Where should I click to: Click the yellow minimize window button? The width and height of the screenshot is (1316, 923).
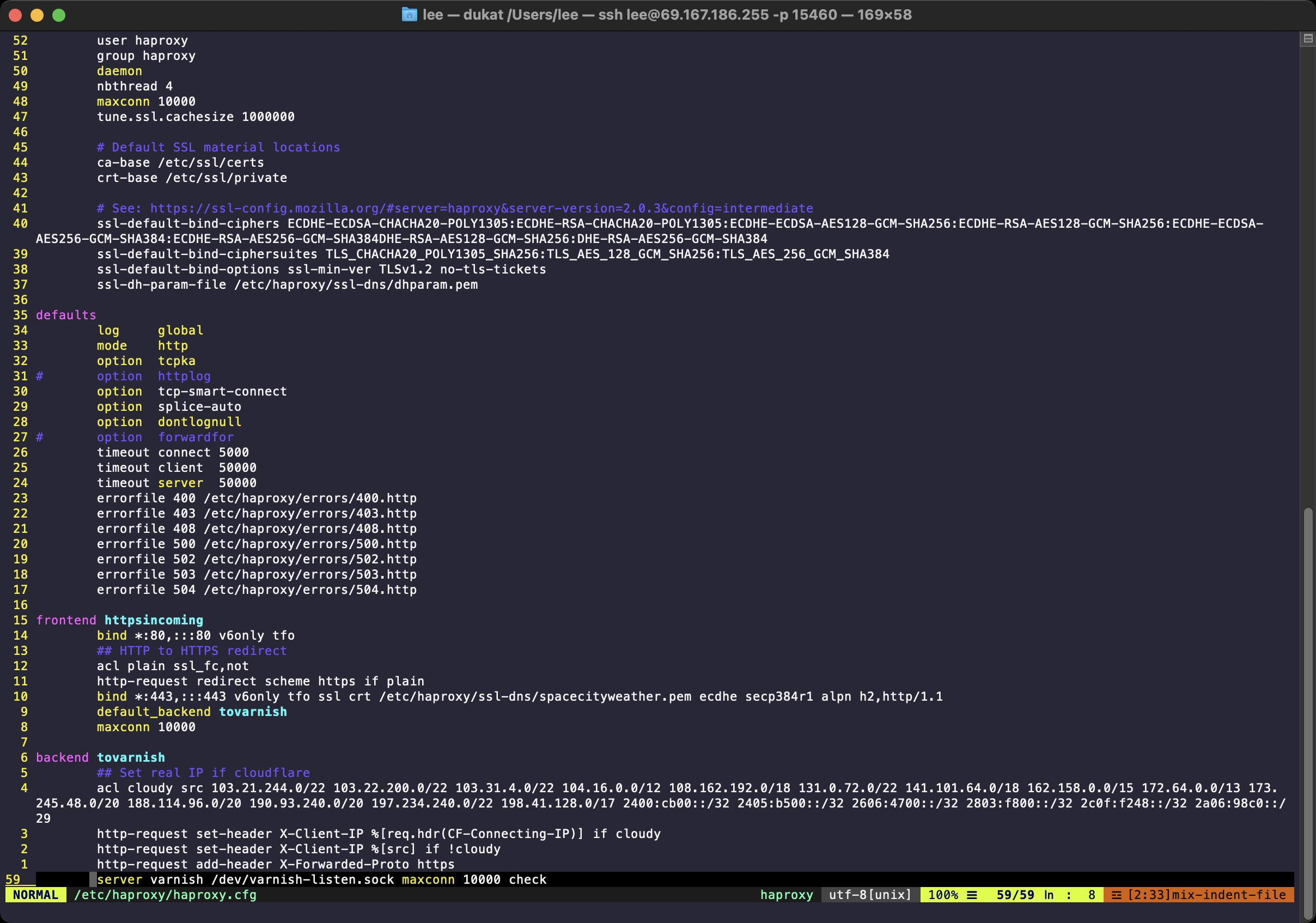point(37,15)
